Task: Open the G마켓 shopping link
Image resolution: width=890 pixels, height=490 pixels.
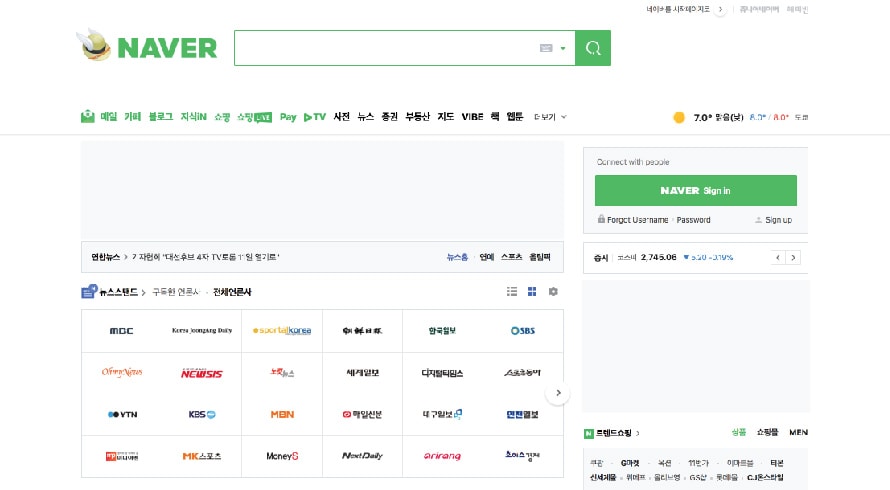Action: click(x=629, y=463)
